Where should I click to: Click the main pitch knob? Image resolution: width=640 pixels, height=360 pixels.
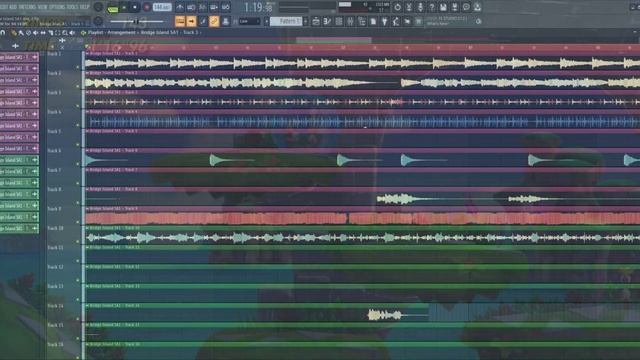pyautogui.click(x=98, y=21)
